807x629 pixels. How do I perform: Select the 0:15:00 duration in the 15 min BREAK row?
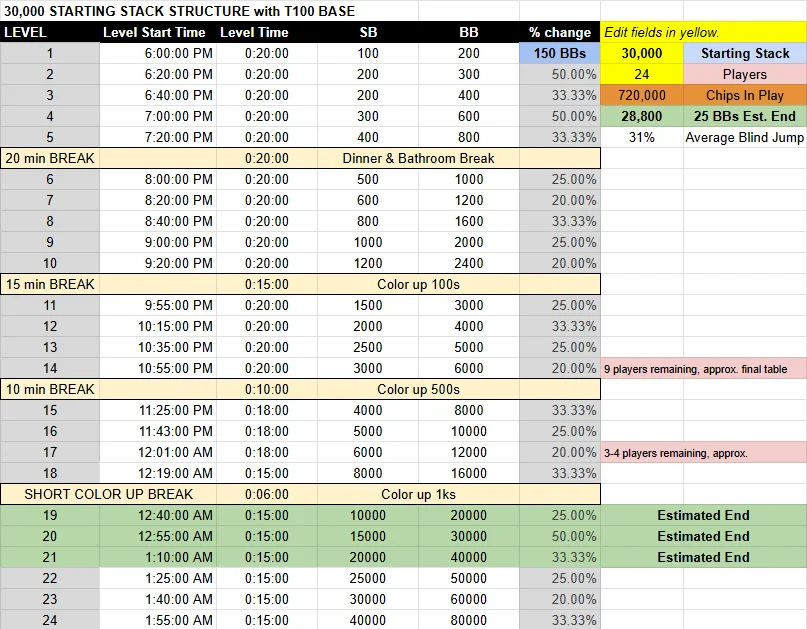point(267,284)
